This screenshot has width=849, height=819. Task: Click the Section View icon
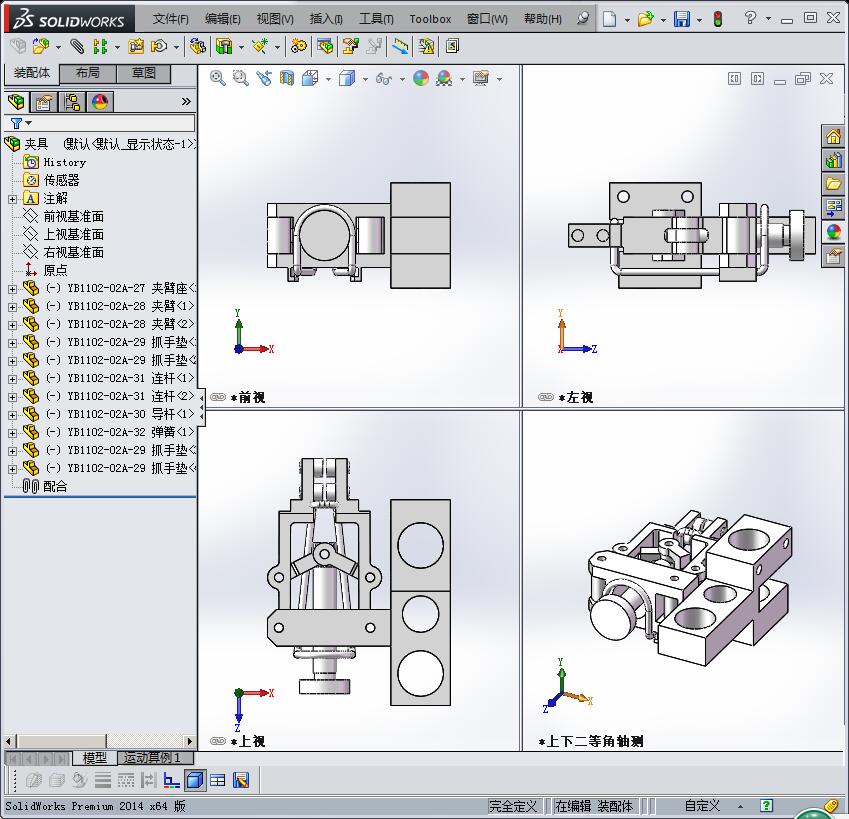point(287,78)
